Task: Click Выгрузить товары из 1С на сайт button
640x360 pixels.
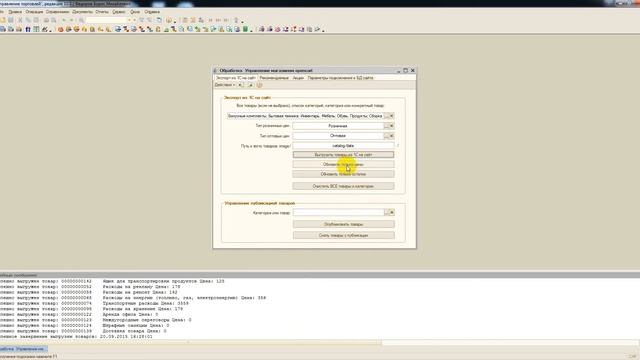Action: point(343,155)
